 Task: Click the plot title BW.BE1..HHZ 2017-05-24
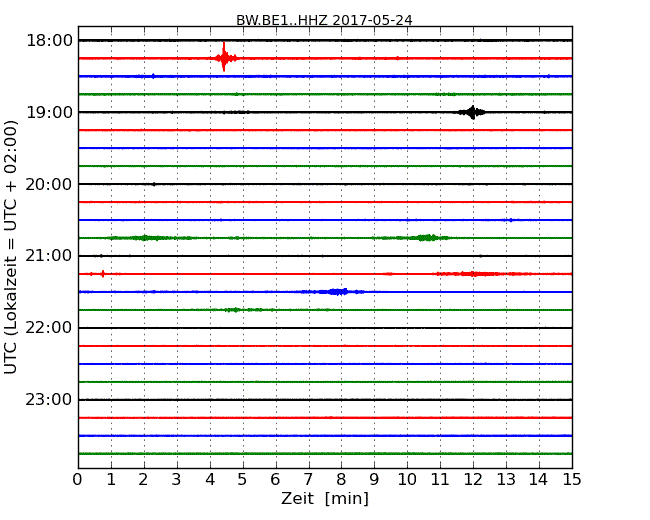[x=324, y=20]
